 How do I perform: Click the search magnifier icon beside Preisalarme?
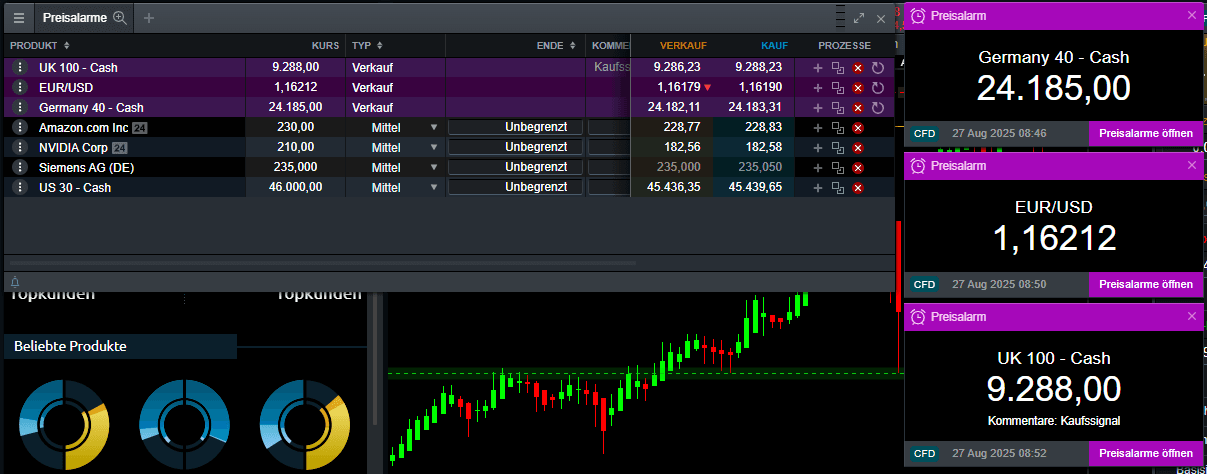(x=120, y=18)
